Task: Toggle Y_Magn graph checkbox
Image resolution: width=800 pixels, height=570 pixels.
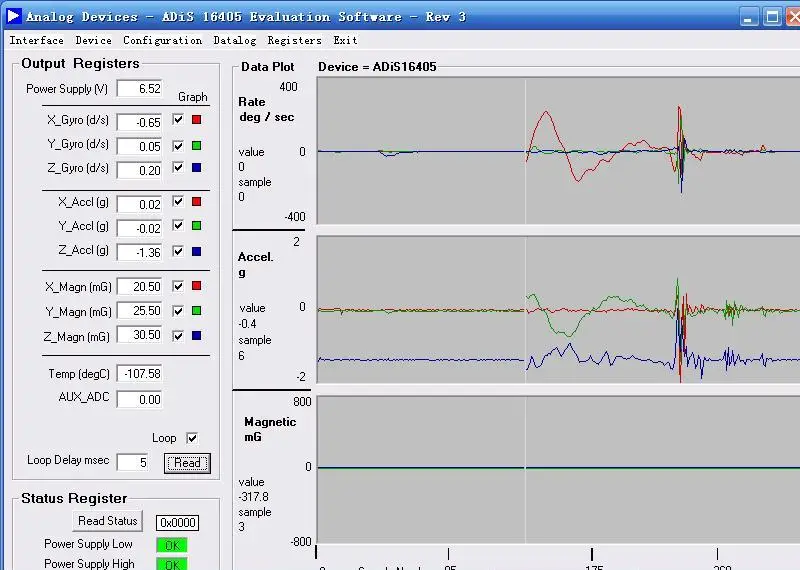Action: pyautogui.click(x=178, y=311)
